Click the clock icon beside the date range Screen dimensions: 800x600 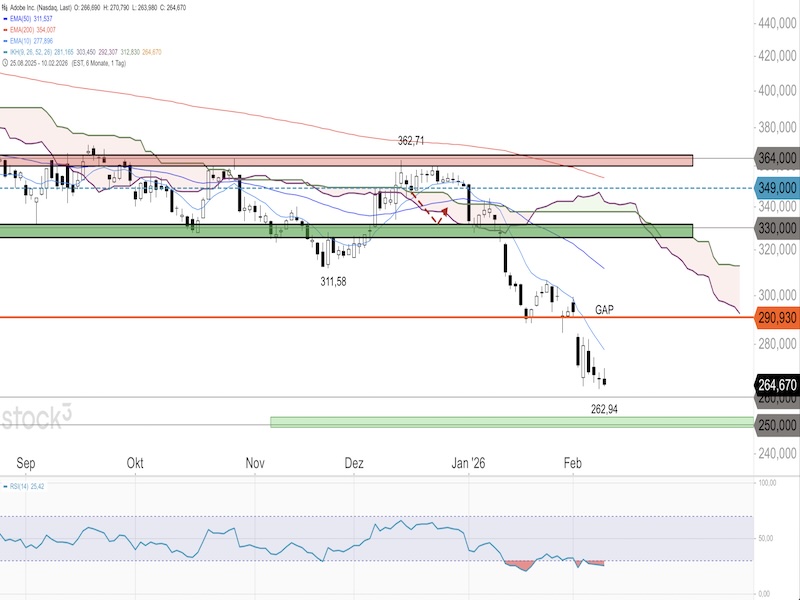pyautogui.click(x=5, y=64)
